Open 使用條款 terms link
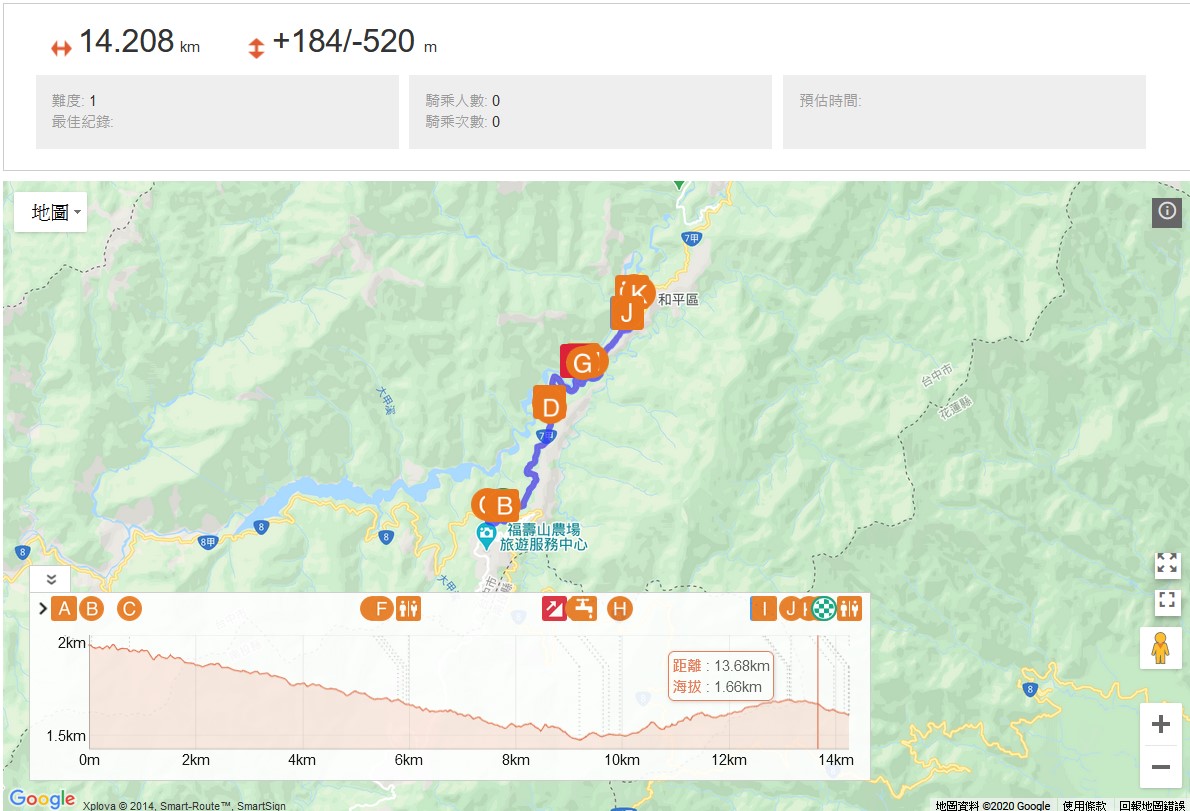Image resolution: width=1190 pixels, height=811 pixels. click(x=1085, y=806)
